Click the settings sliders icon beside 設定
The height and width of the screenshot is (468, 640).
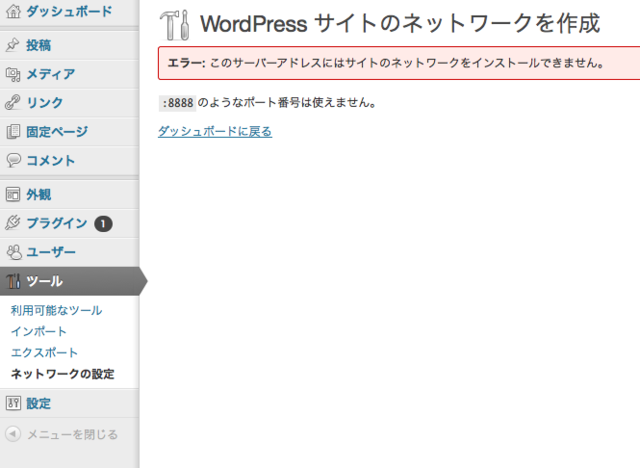coord(13,403)
